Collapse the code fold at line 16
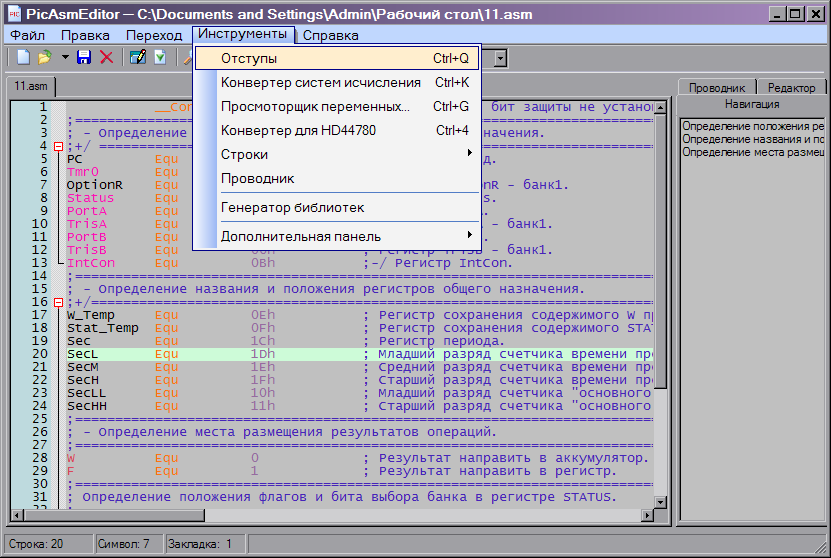The width and height of the screenshot is (831, 558). point(59,303)
